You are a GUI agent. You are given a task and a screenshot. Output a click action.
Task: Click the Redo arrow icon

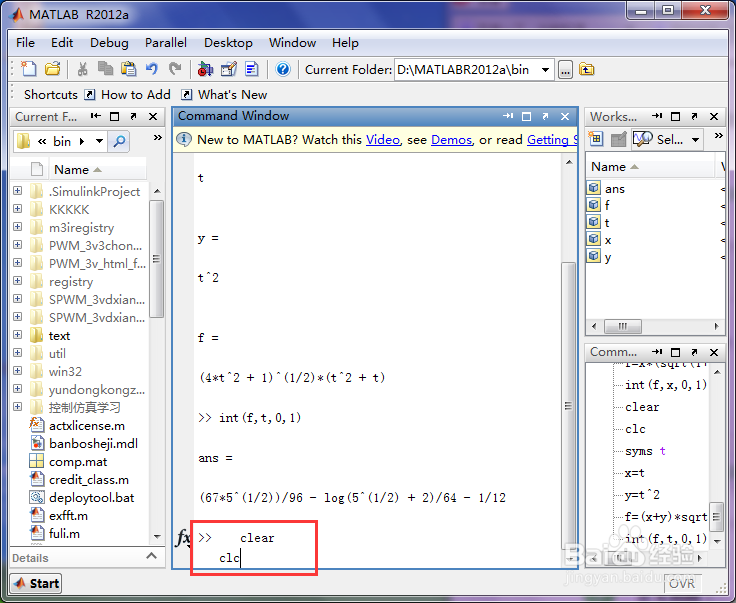[x=175, y=69]
